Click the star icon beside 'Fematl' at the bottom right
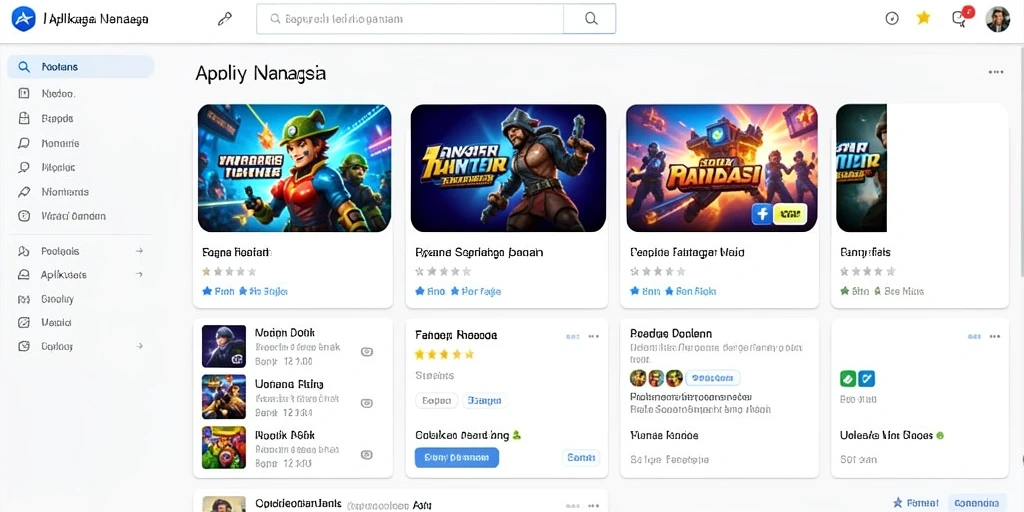 point(898,502)
